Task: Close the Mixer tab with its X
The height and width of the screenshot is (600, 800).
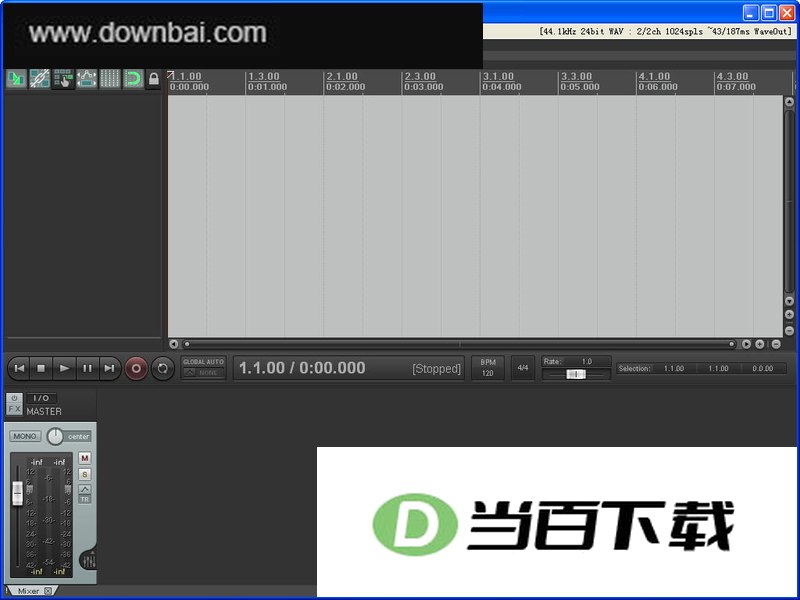Action: (x=48, y=591)
